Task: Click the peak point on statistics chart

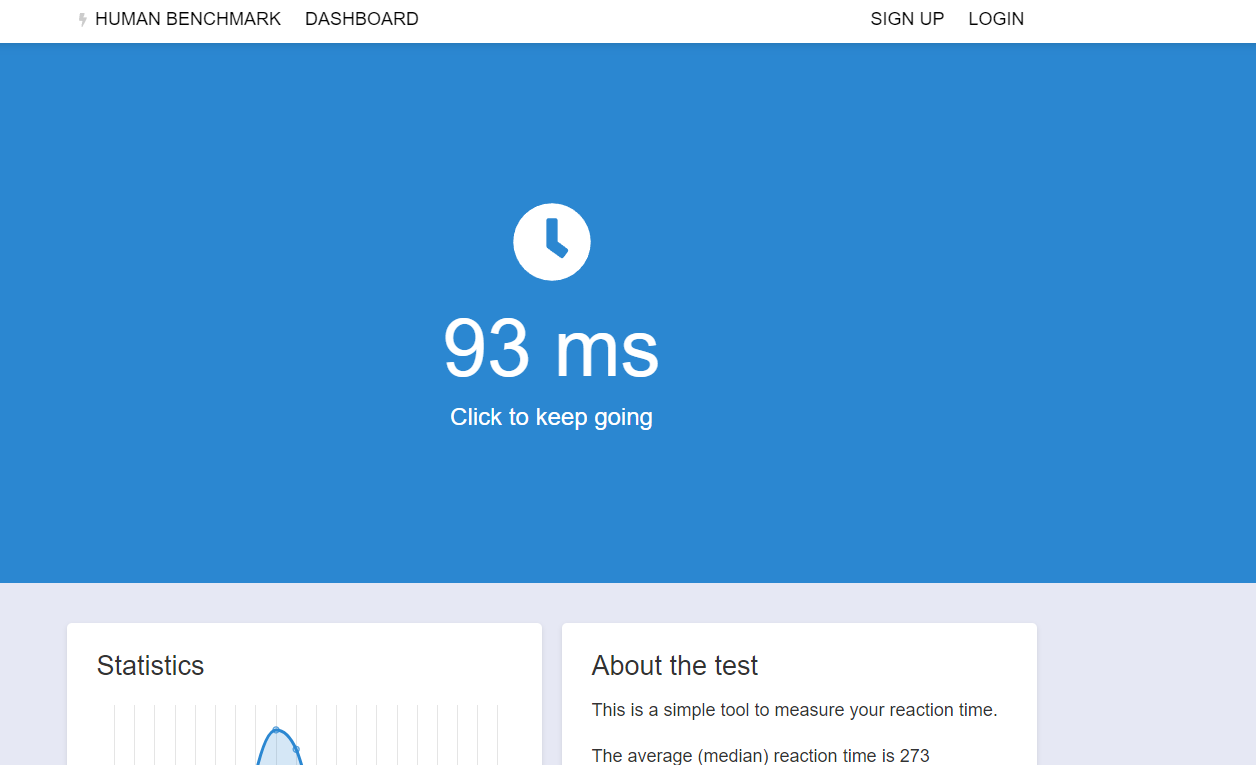Action: pos(276,729)
